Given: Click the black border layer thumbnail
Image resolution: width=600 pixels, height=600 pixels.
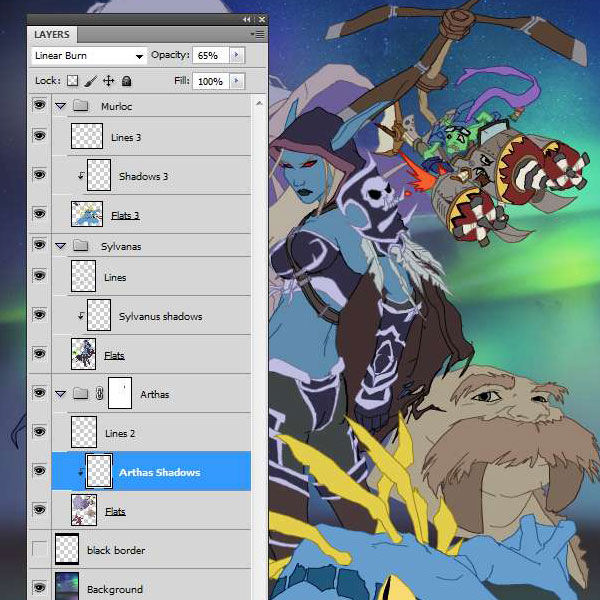Looking at the screenshot, I should (67, 549).
